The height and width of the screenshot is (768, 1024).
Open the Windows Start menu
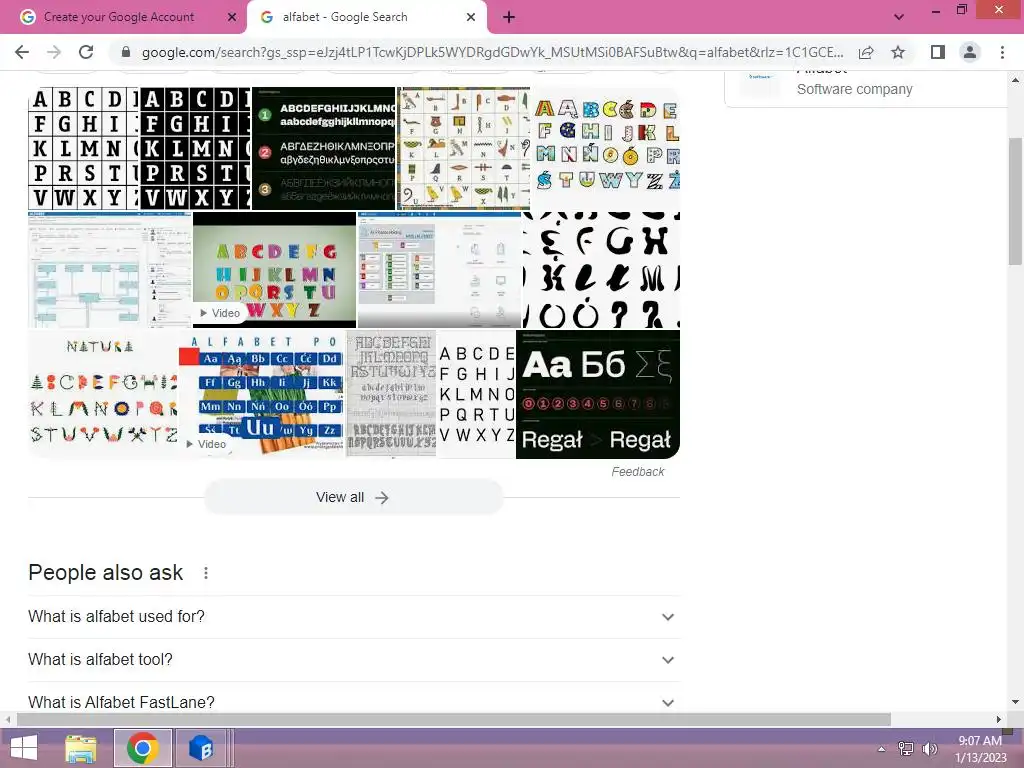24,748
